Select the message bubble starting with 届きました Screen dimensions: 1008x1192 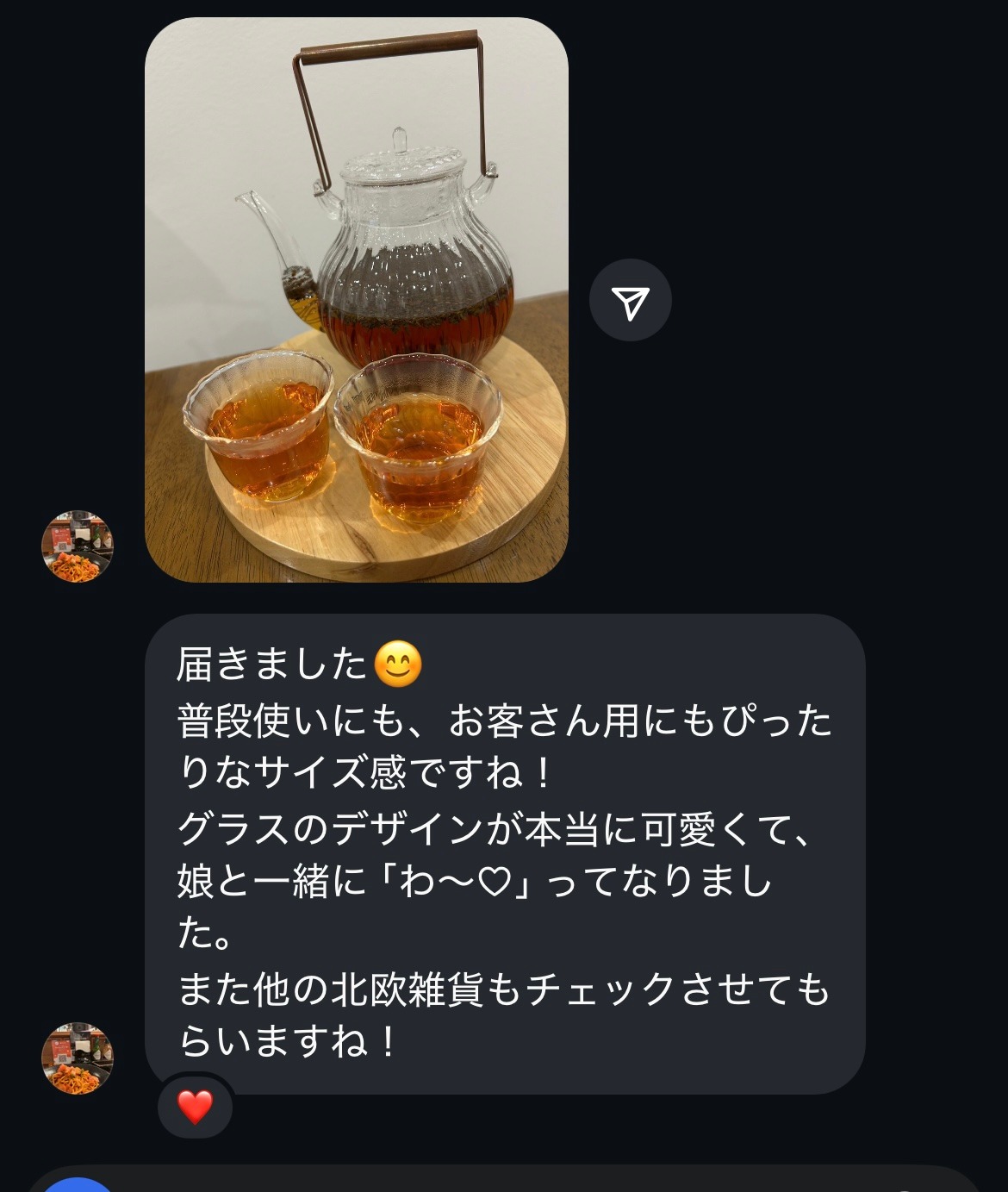coord(505,854)
